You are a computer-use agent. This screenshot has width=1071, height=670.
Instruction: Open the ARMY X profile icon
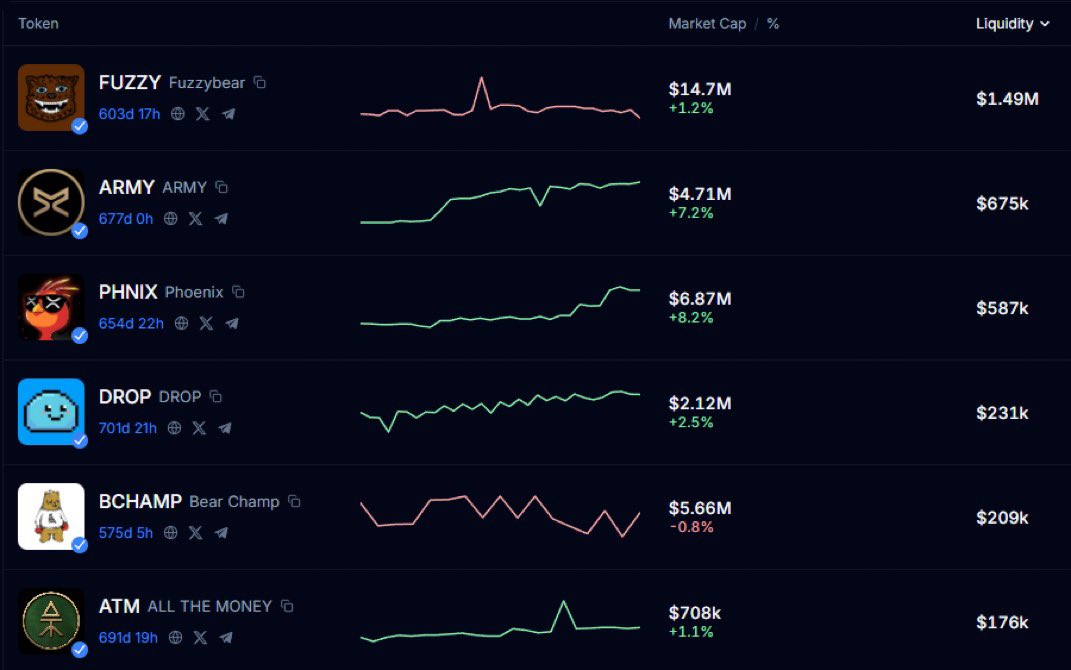point(195,219)
